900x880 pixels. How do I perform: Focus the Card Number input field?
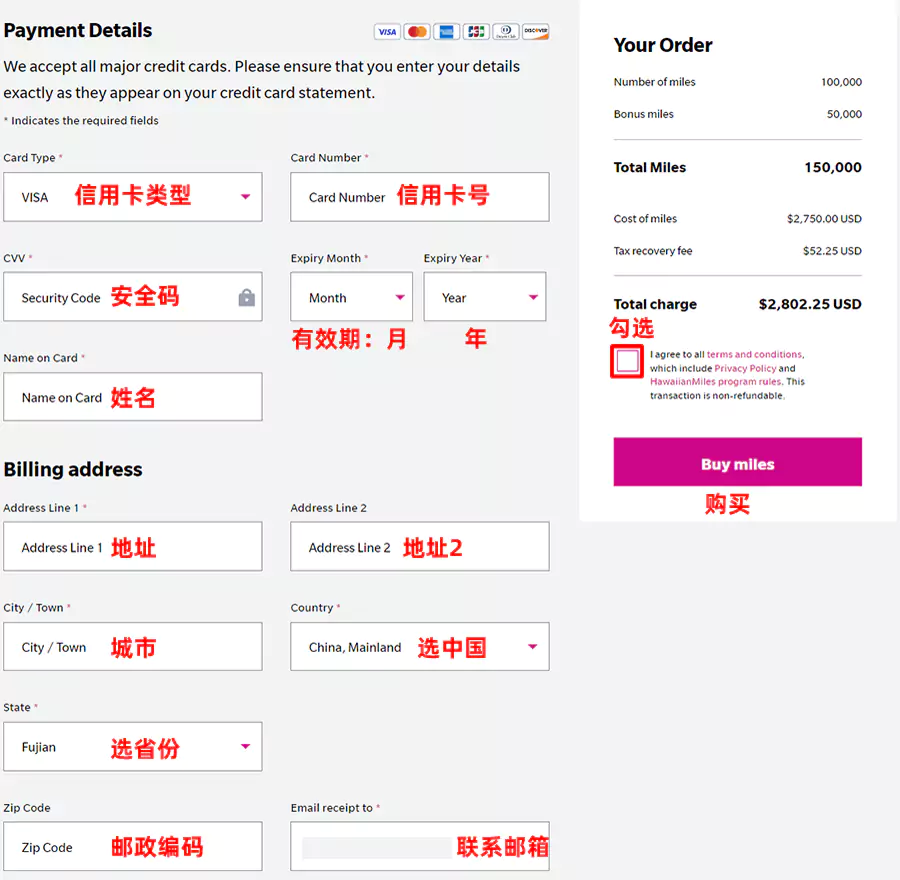pos(419,197)
